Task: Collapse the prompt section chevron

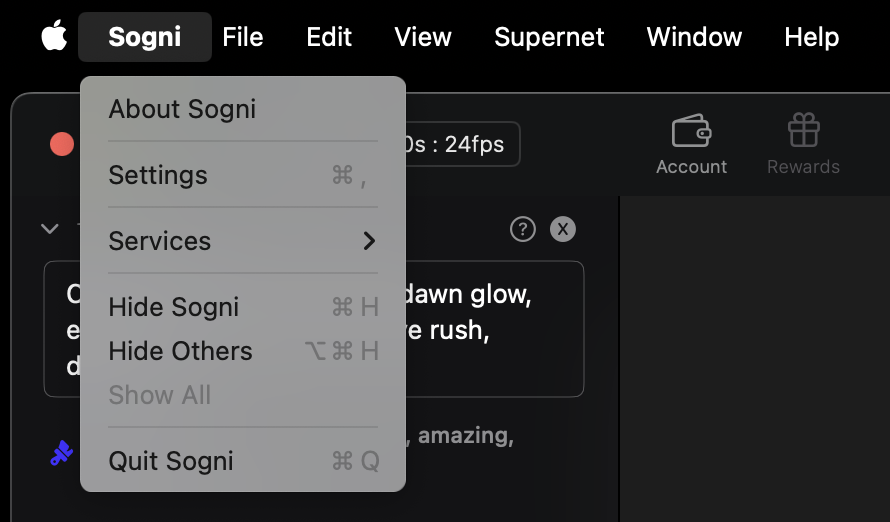Action: coord(50,229)
